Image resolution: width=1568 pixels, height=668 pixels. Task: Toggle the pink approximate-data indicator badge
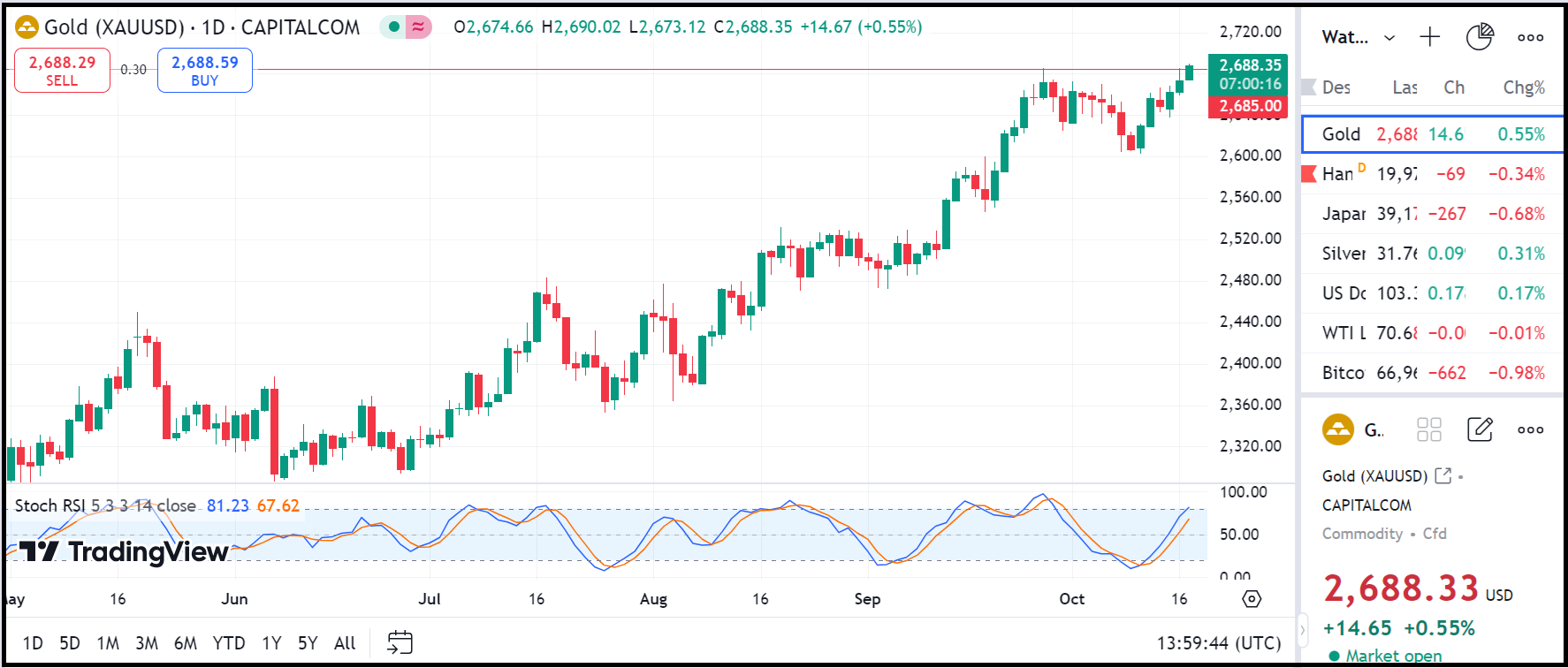tap(418, 27)
